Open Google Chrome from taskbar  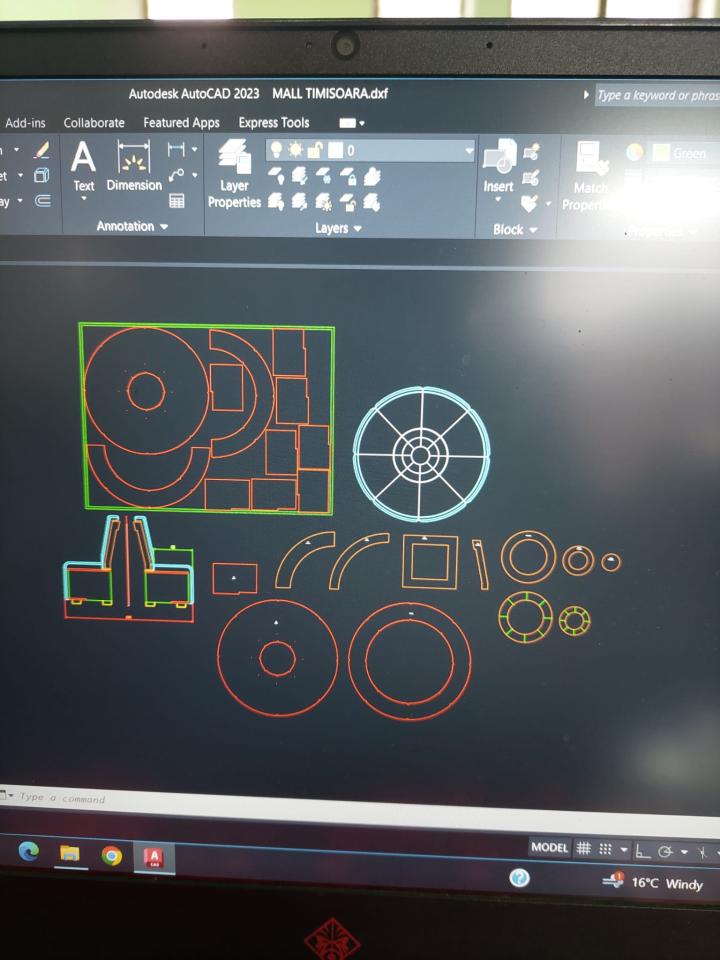click(x=111, y=855)
